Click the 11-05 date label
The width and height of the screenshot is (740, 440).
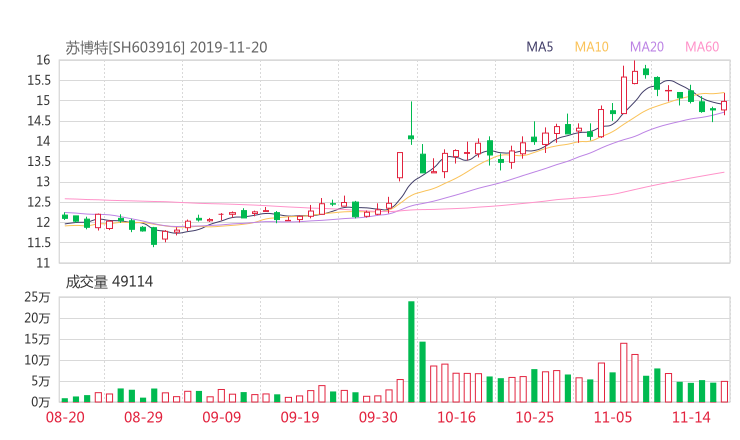point(613,417)
